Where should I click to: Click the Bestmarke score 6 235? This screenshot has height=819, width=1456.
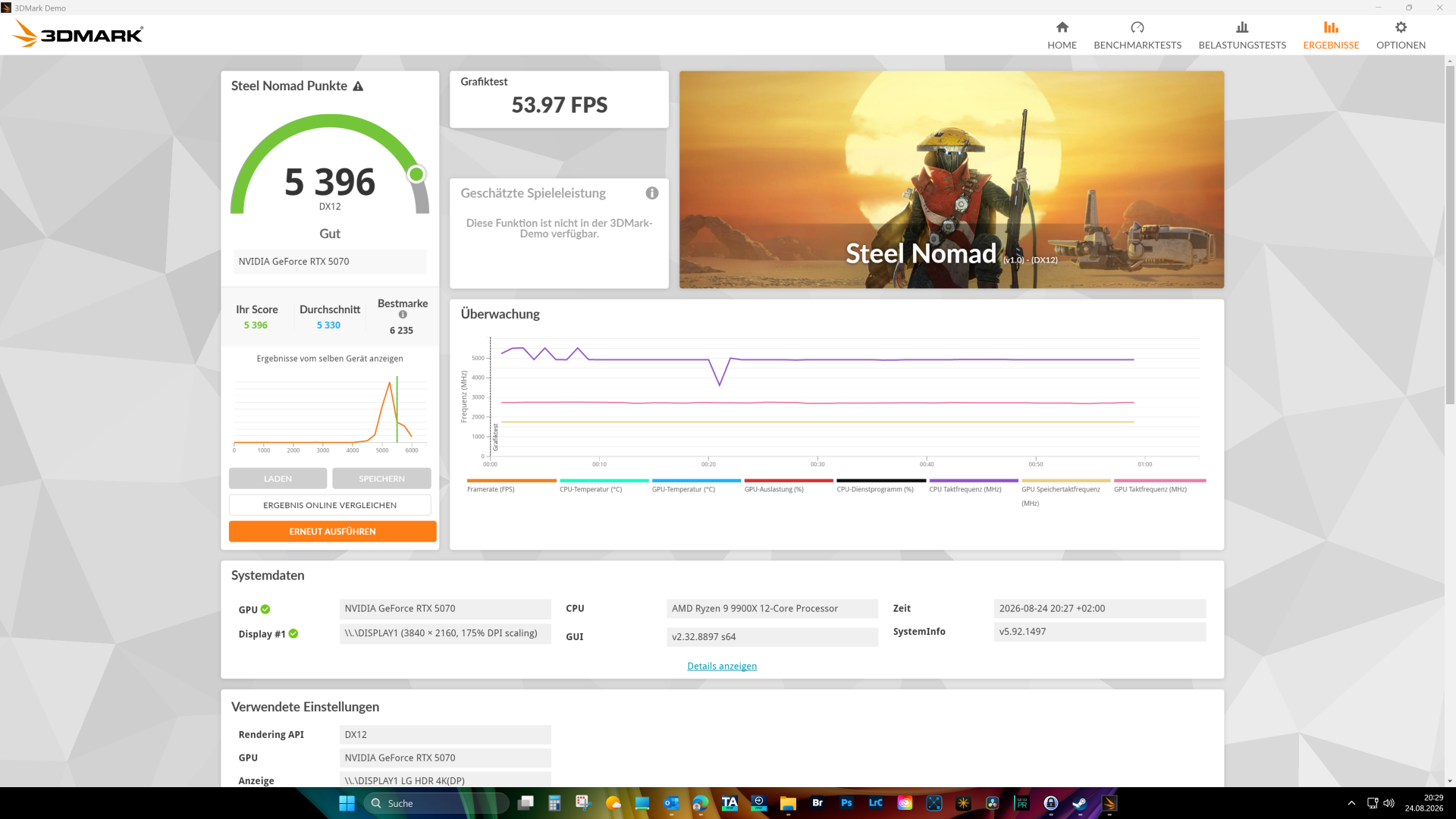[401, 331]
